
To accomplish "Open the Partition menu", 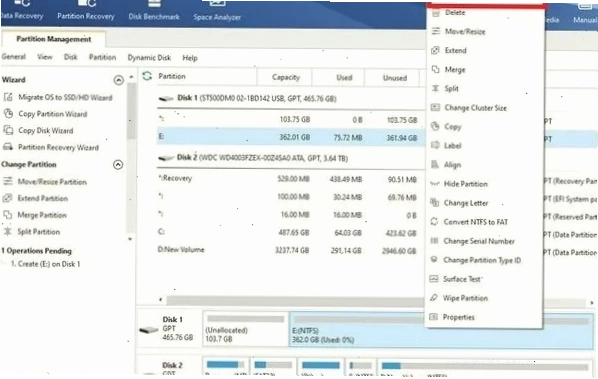I will click(102, 57).
